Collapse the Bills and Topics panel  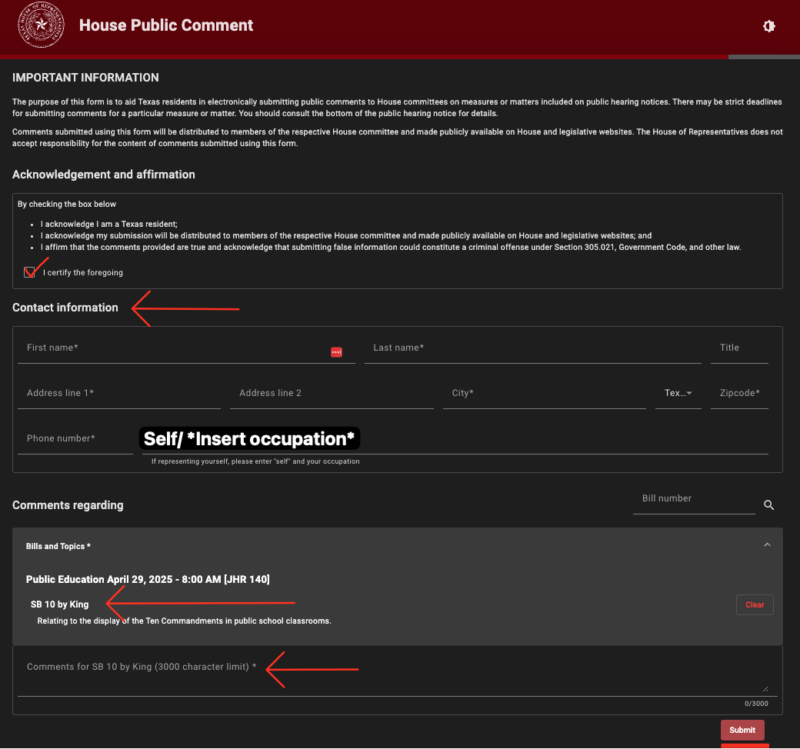point(767,545)
